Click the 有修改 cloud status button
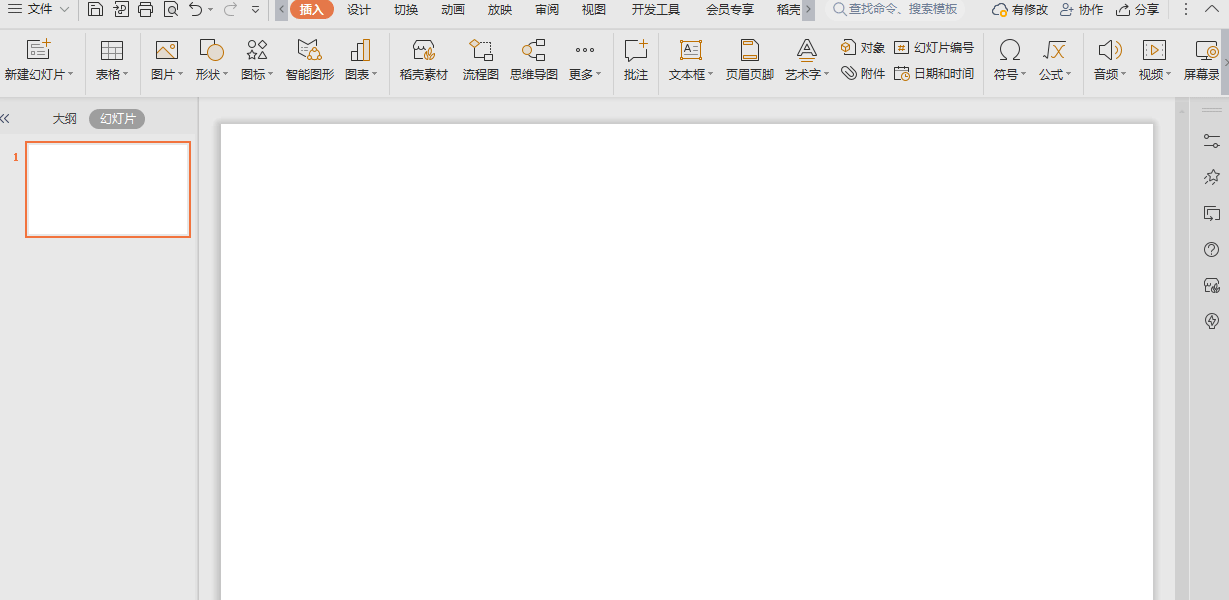The width and height of the screenshot is (1229, 600). click(1020, 10)
